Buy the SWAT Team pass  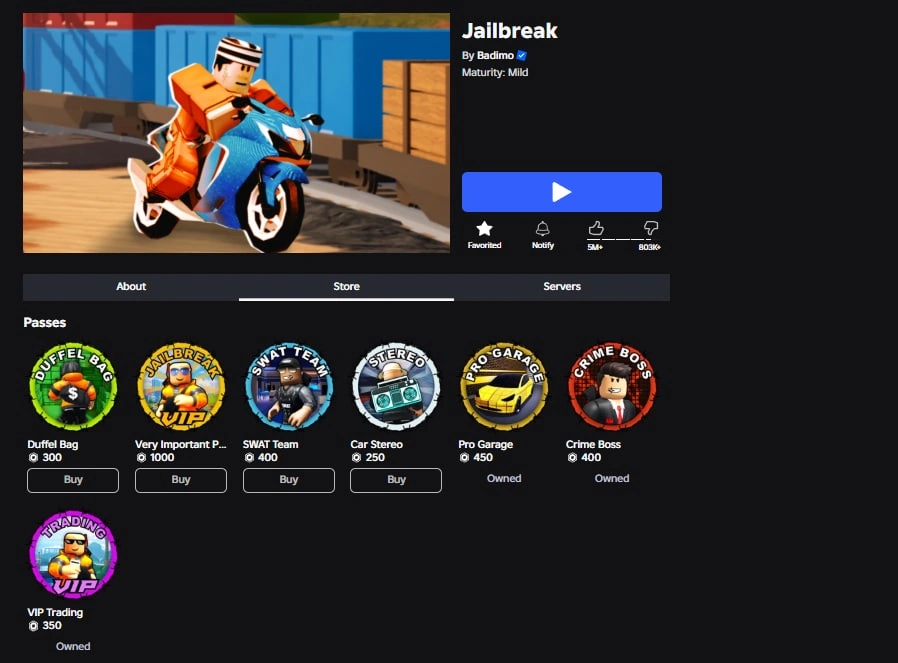tap(289, 480)
